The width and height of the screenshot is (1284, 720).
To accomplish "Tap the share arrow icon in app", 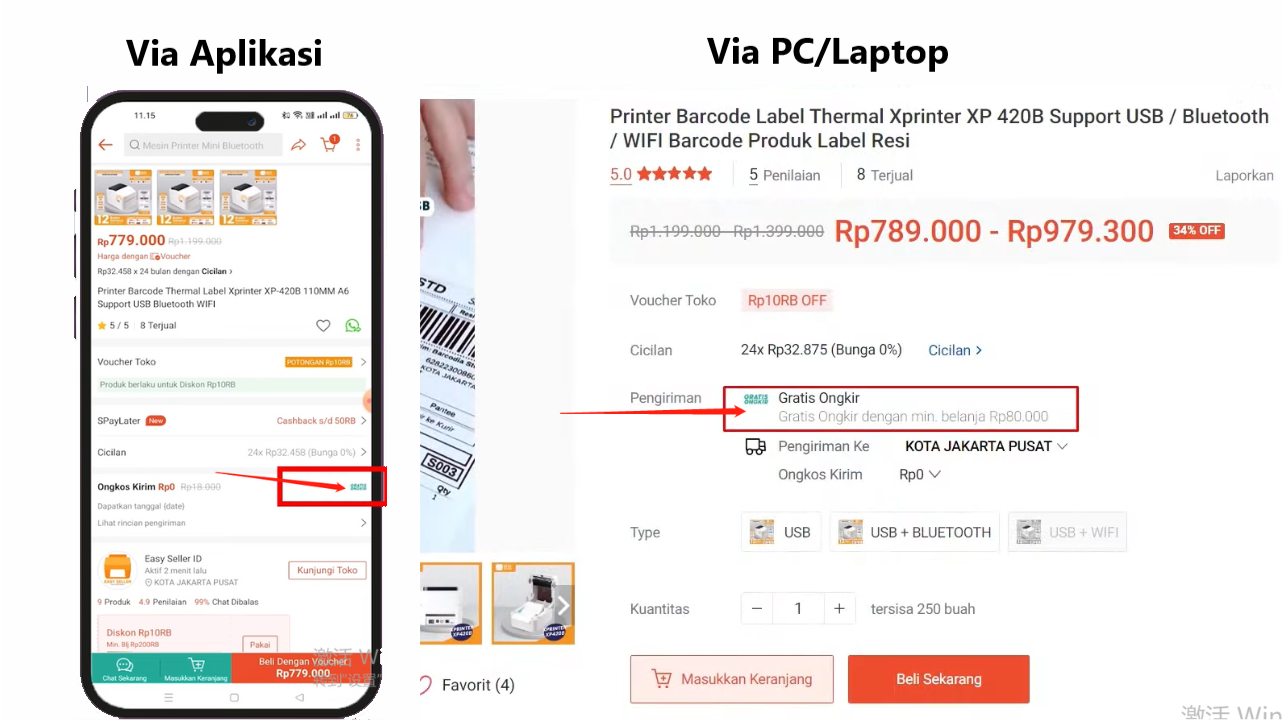I will point(298,145).
